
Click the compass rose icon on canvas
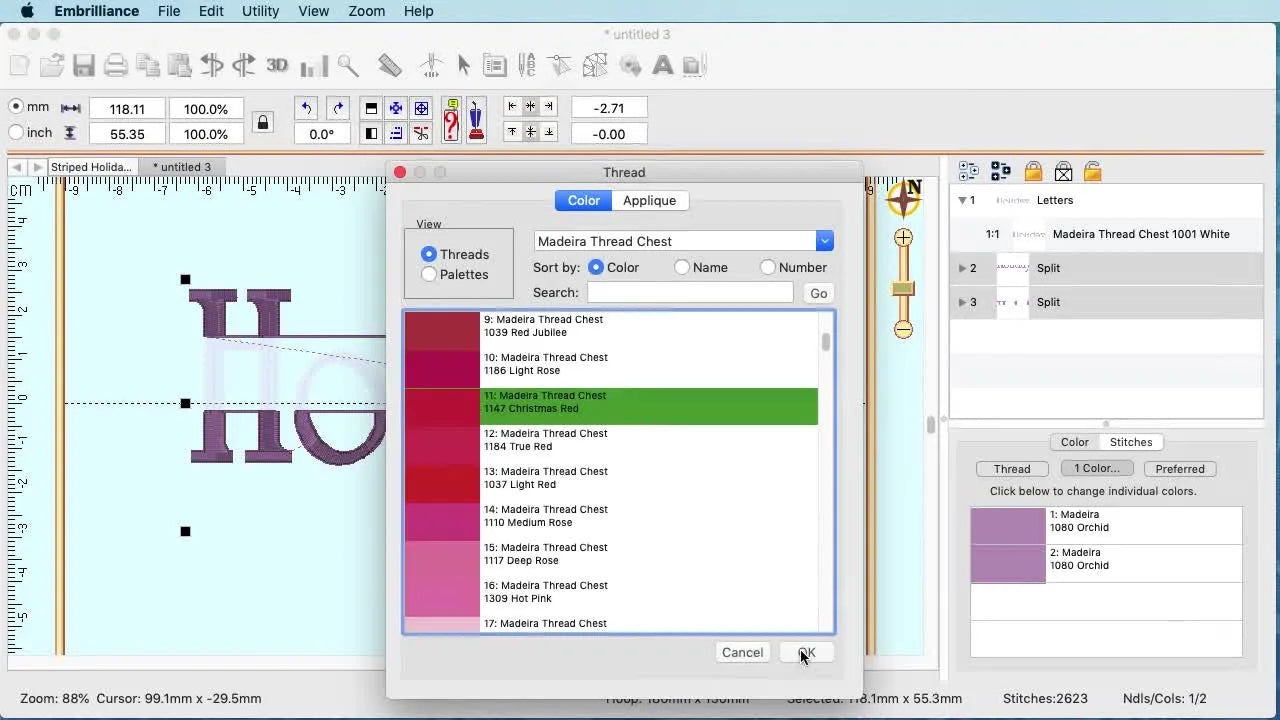point(904,197)
